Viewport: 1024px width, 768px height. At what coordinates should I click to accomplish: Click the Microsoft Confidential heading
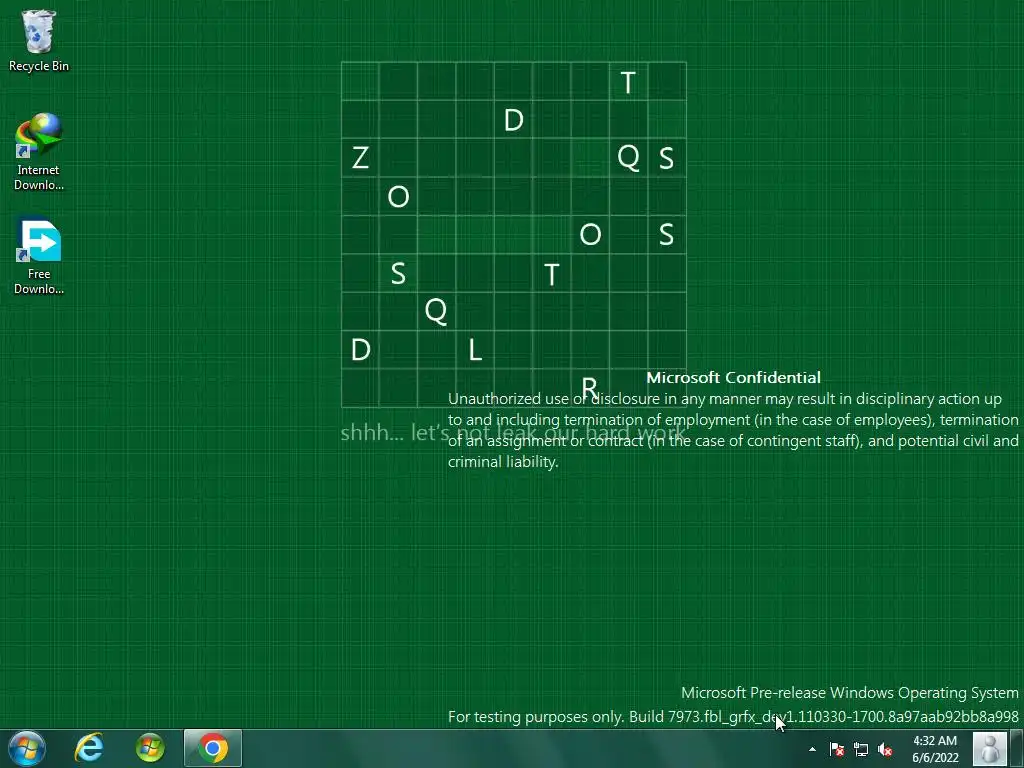[x=733, y=377]
